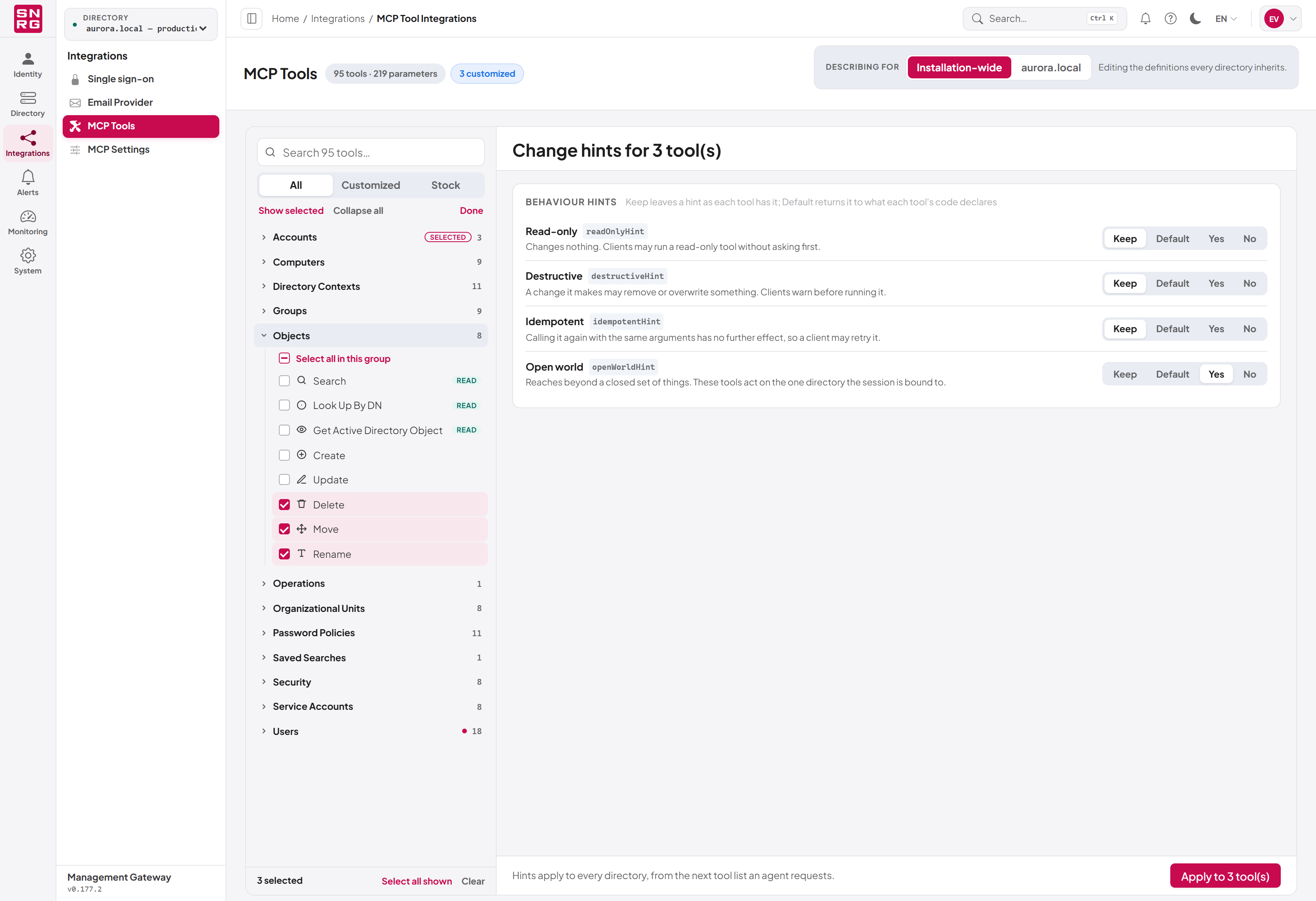Open the directory selector dropdown
Viewport: 1316px width, 901px height.
click(x=141, y=24)
